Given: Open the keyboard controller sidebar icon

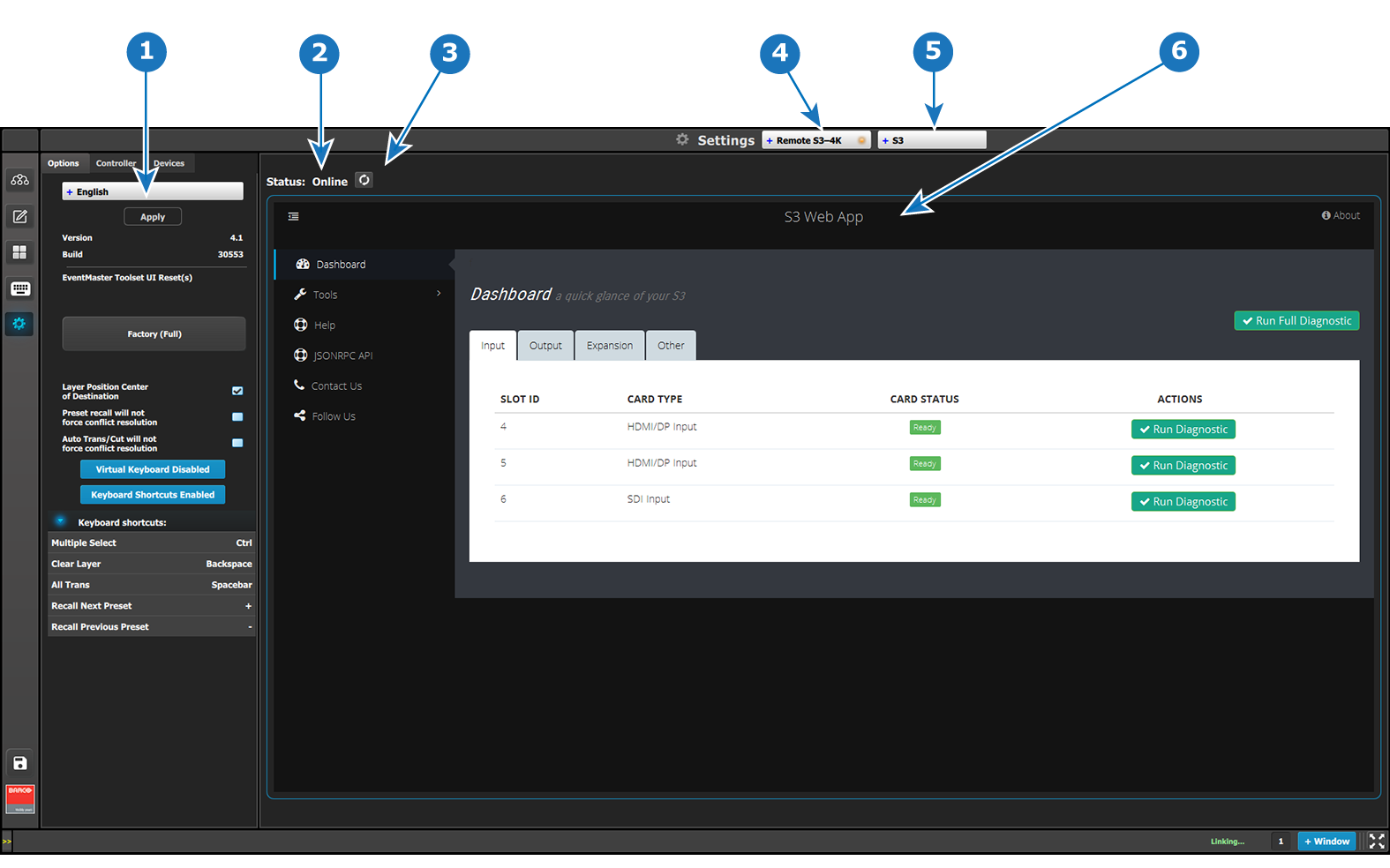Looking at the screenshot, I should 19,288.
